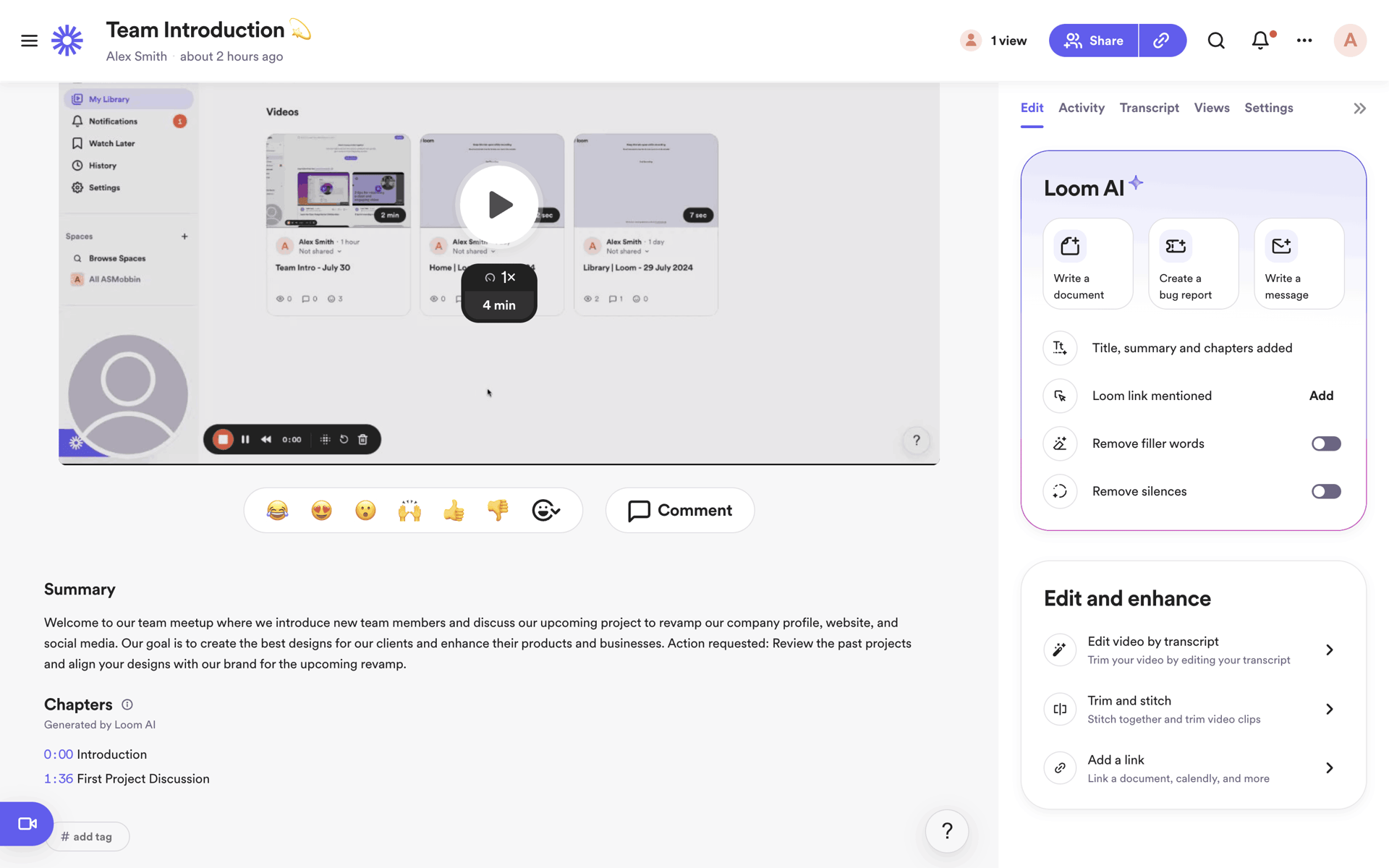
Task: Switch to the Activity tab
Action: pyautogui.click(x=1082, y=108)
